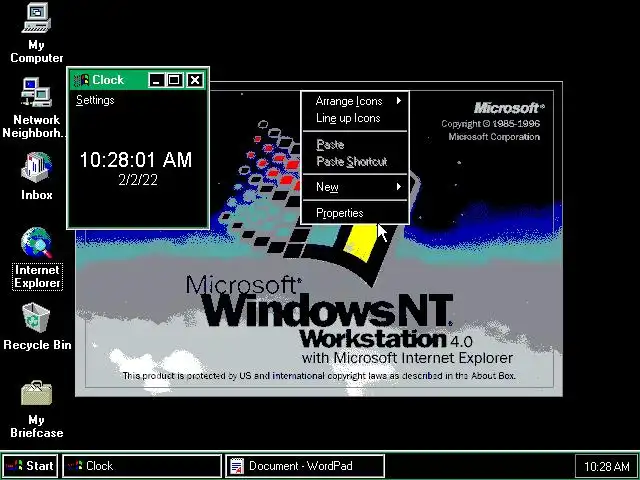Viewport: 640px width, 480px height.
Task: Switch to Clock taskbar button
Action: [142, 466]
